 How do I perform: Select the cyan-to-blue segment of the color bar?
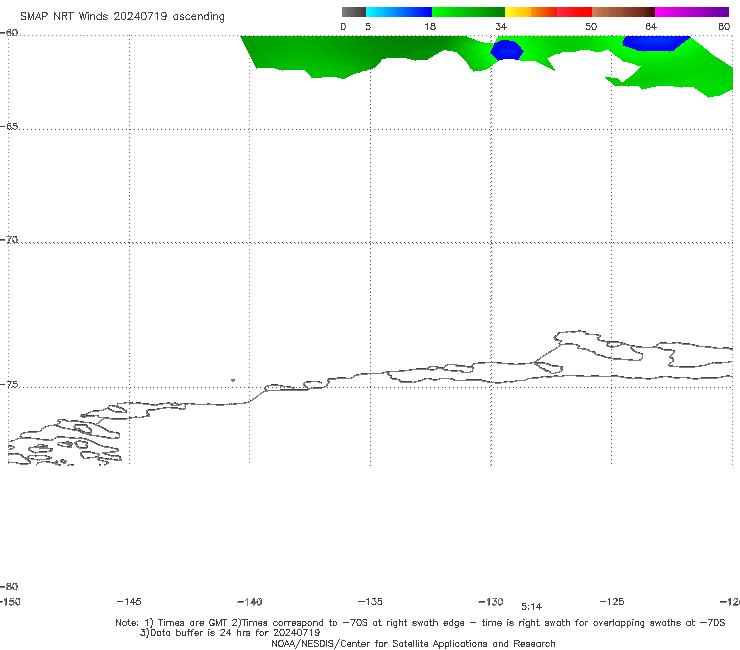pyautogui.click(x=399, y=12)
